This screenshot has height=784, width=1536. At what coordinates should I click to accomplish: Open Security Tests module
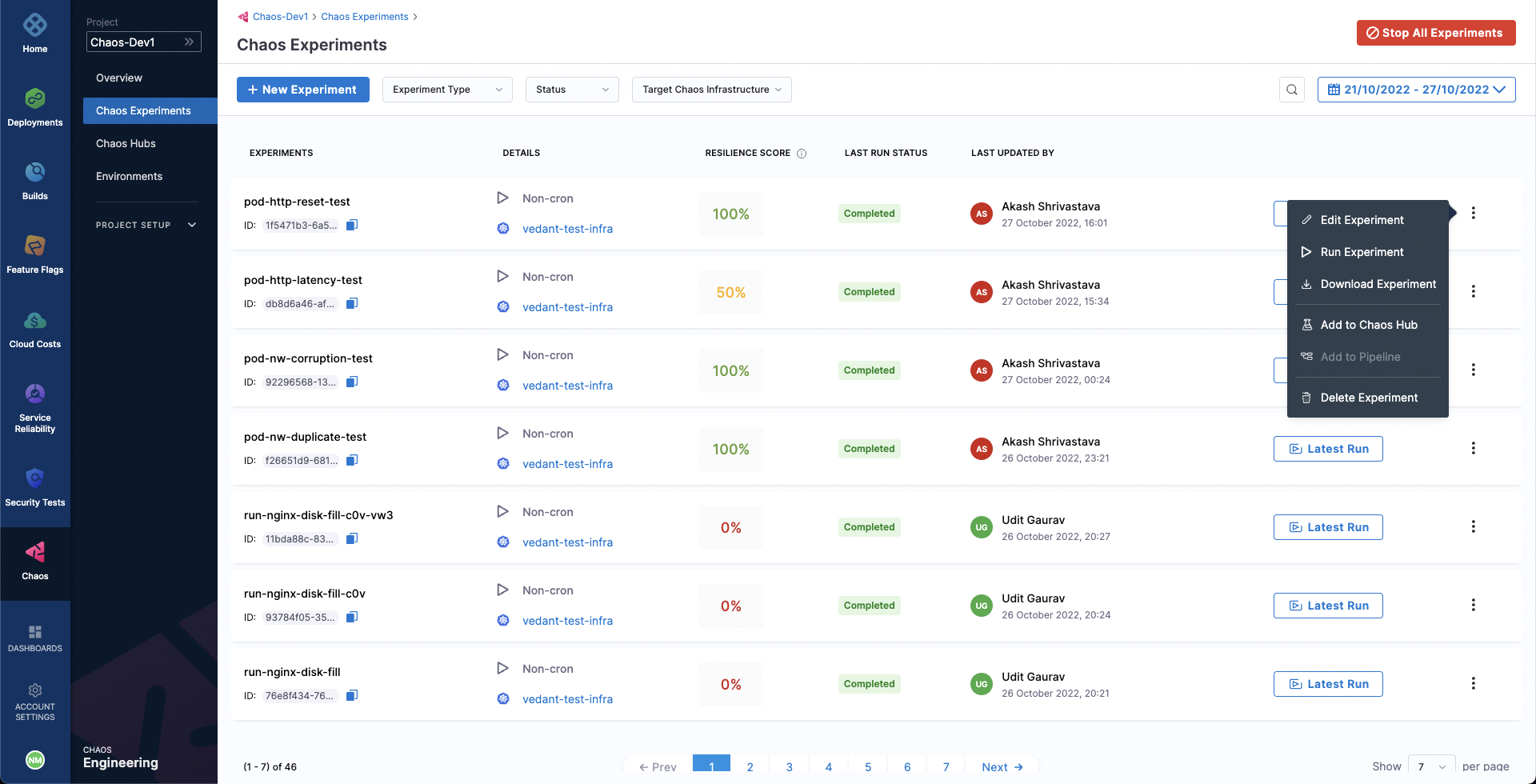(34, 487)
